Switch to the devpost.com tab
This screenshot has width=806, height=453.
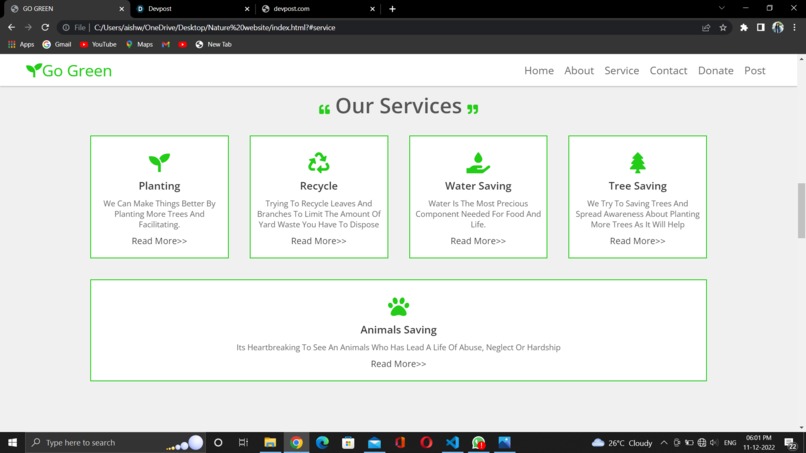pyautogui.click(x=318, y=9)
